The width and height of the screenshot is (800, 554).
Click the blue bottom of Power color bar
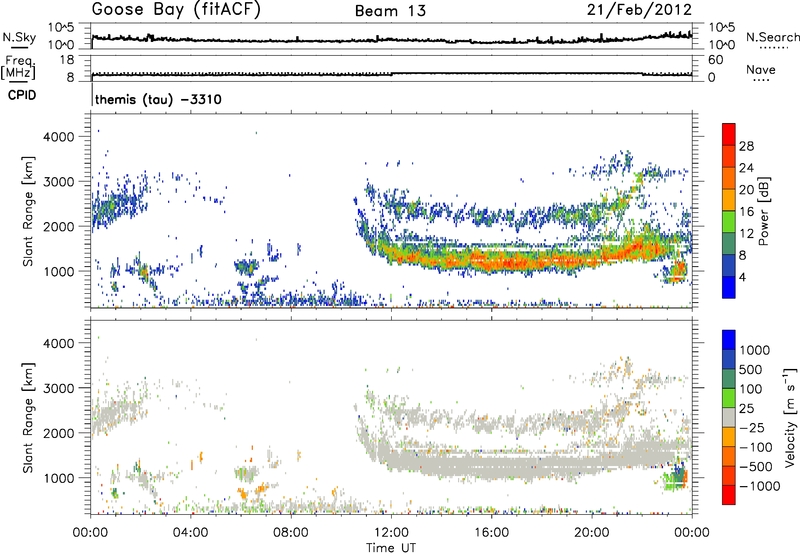tap(729, 287)
